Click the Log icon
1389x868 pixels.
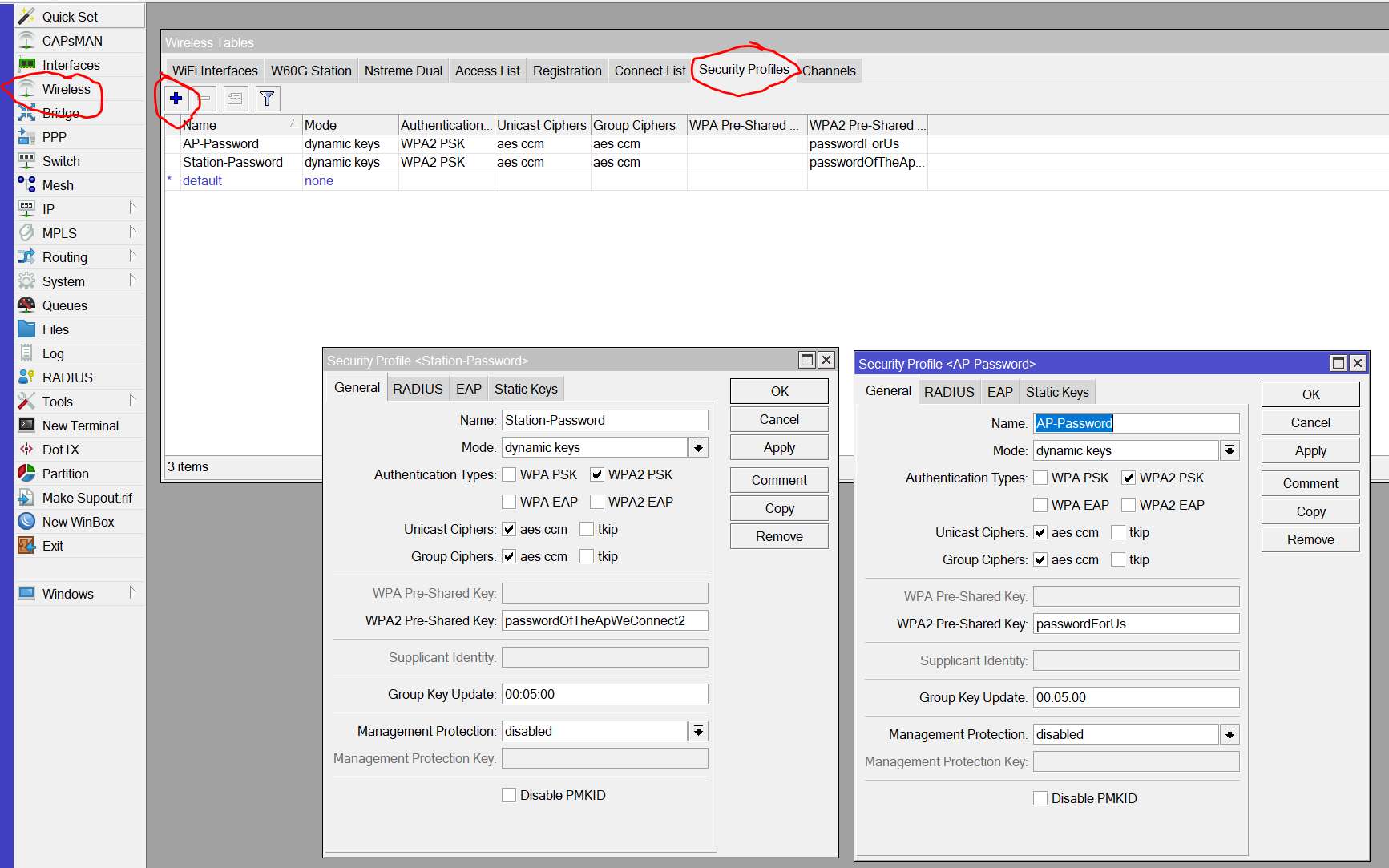(26, 353)
